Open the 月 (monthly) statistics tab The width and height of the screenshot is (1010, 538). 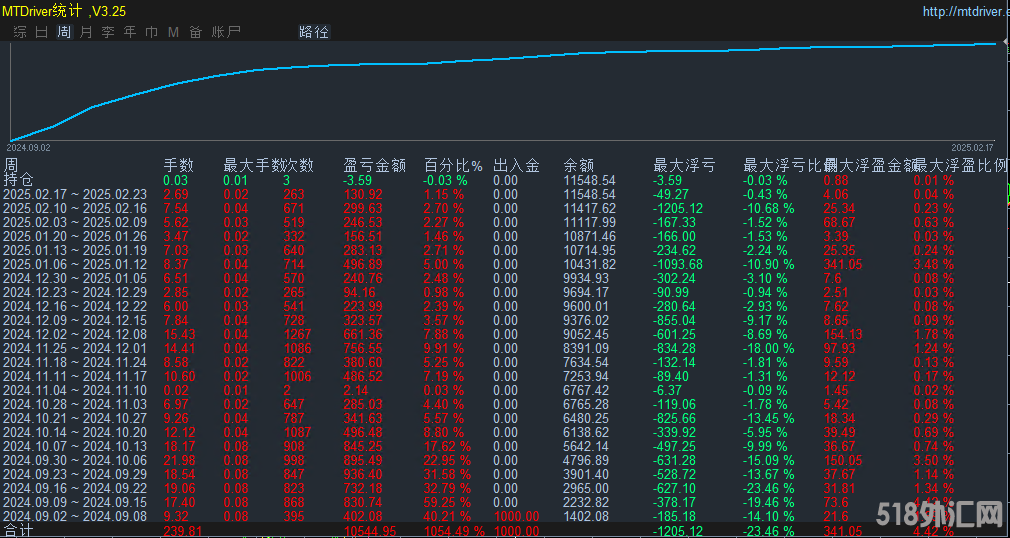click(86, 32)
